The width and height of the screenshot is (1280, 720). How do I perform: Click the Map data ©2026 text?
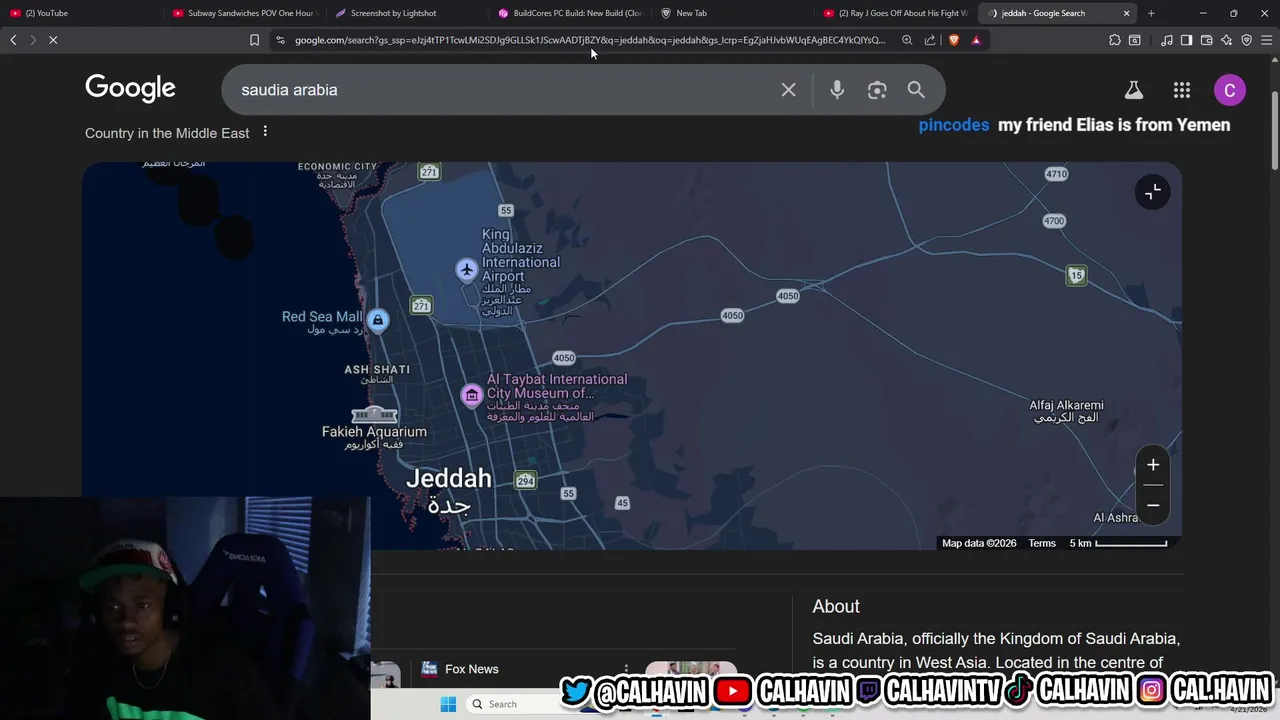point(979,543)
